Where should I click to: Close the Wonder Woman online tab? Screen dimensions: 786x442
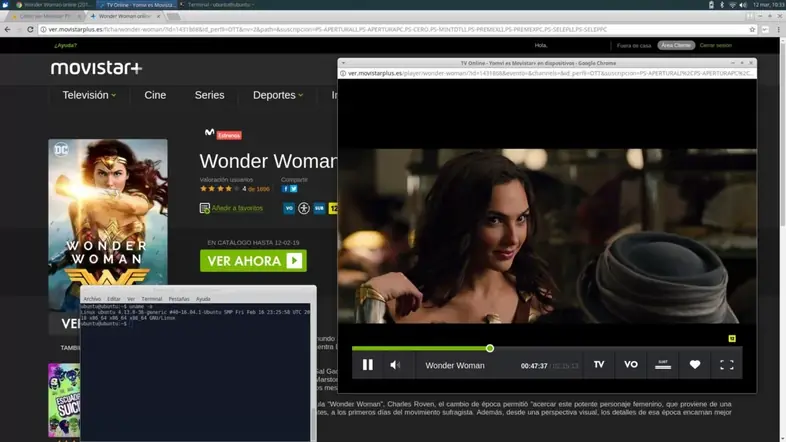pyautogui.click(x=158, y=16)
